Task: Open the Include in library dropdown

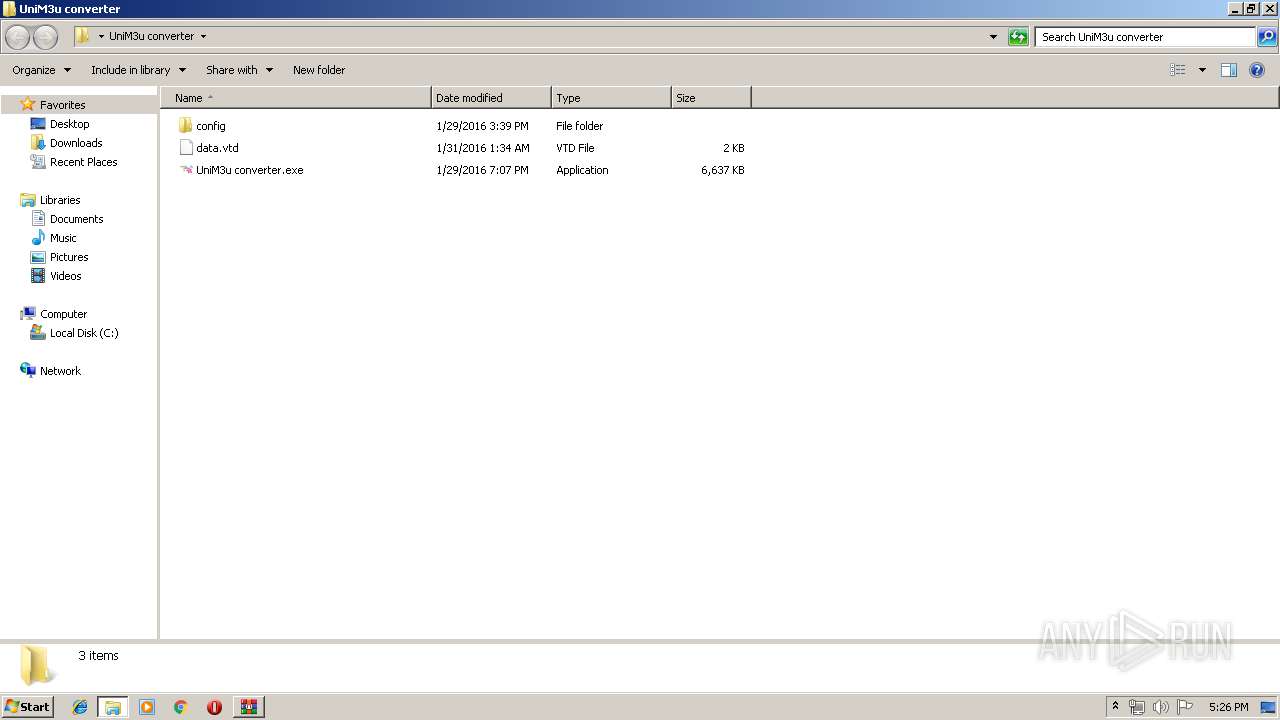Action: (139, 70)
